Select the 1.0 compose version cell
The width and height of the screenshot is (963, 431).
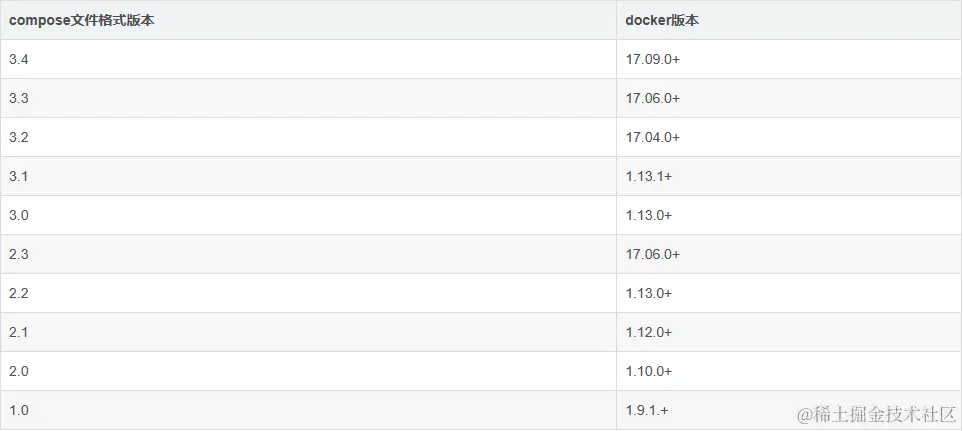(308, 410)
